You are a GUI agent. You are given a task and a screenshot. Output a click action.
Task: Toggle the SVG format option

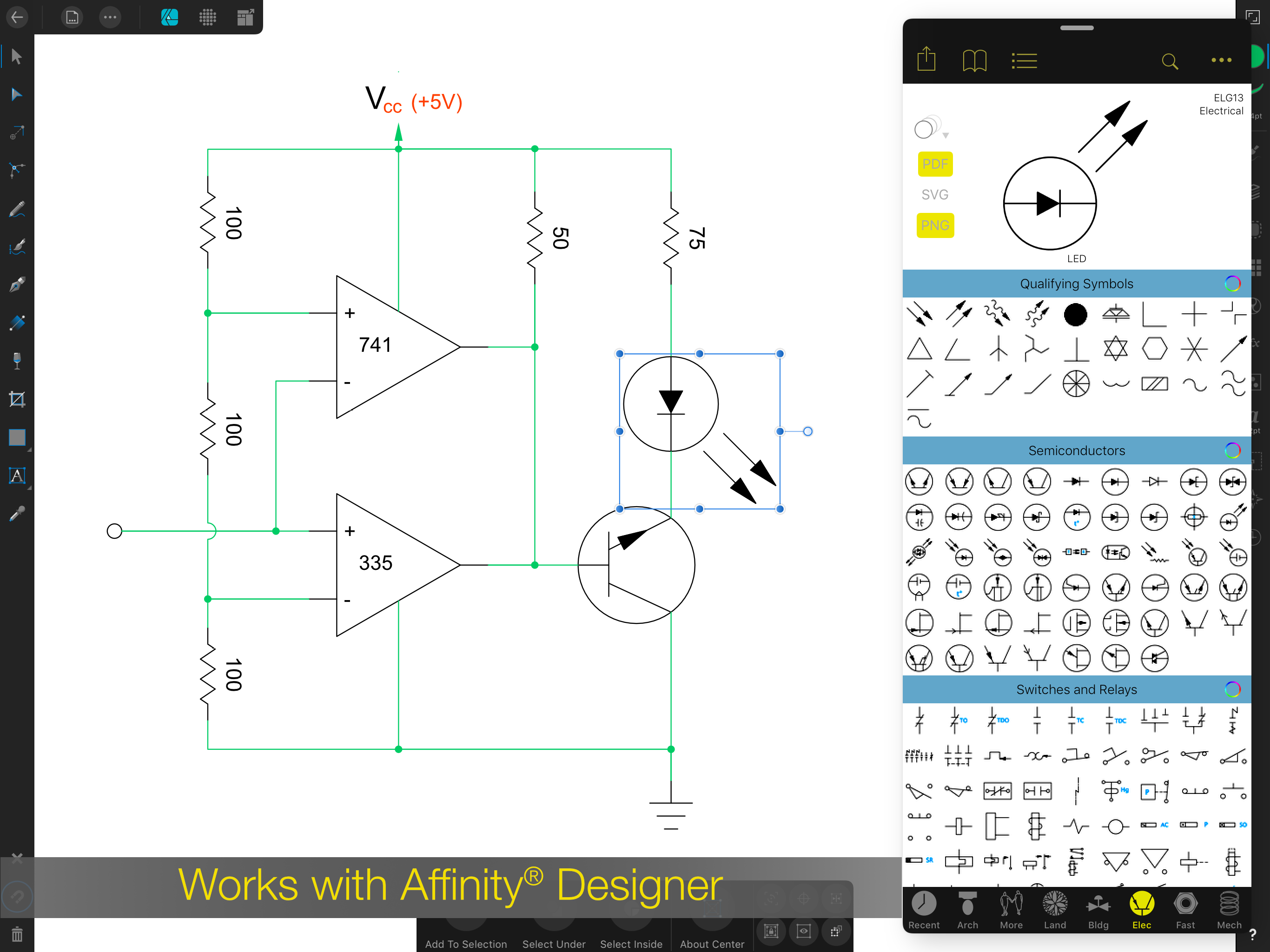pyautogui.click(x=935, y=195)
